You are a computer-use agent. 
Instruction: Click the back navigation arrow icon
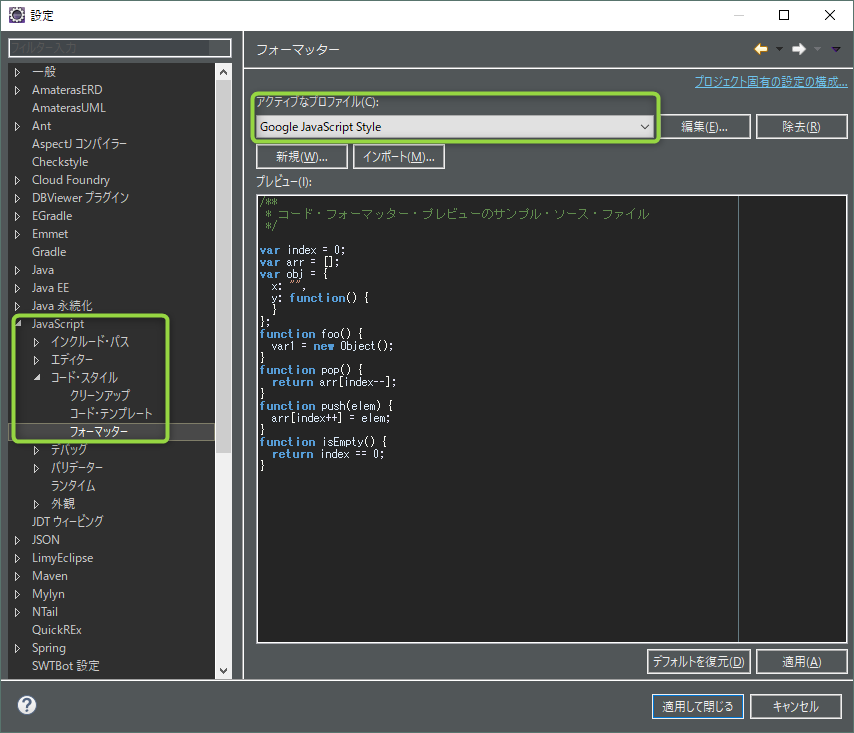click(761, 49)
